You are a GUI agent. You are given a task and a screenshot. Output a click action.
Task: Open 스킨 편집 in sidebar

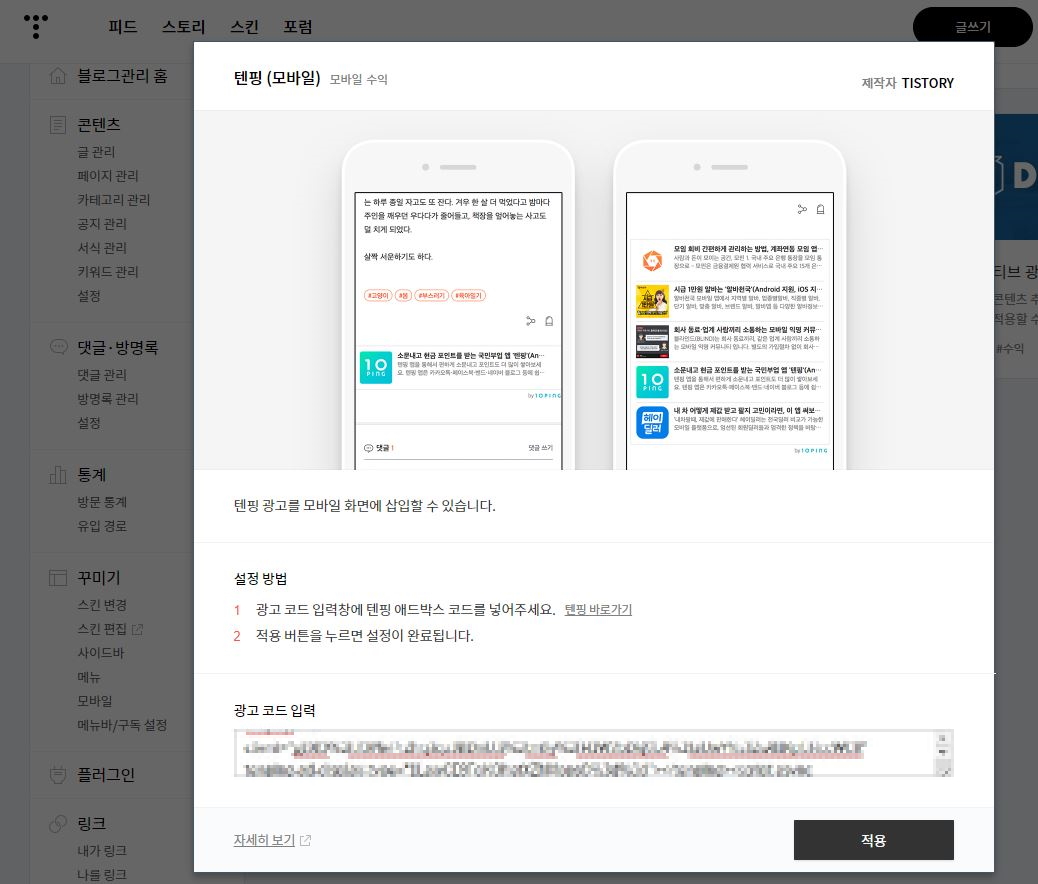[102, 629]
